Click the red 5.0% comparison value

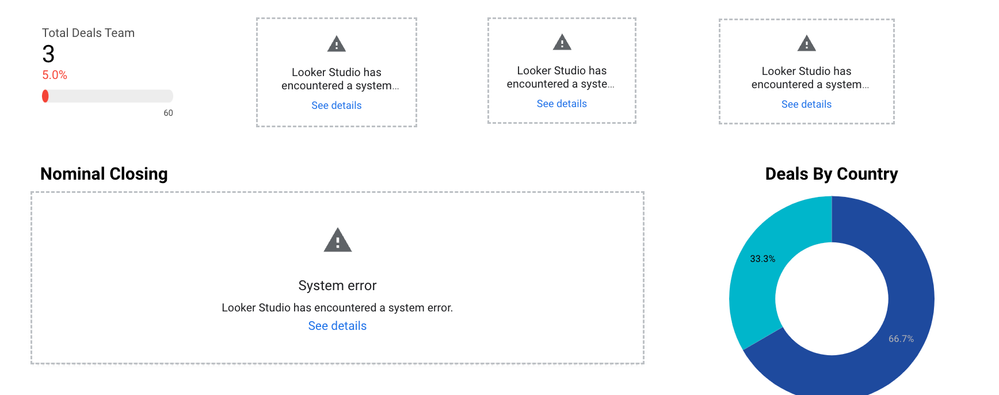point(55,75)
